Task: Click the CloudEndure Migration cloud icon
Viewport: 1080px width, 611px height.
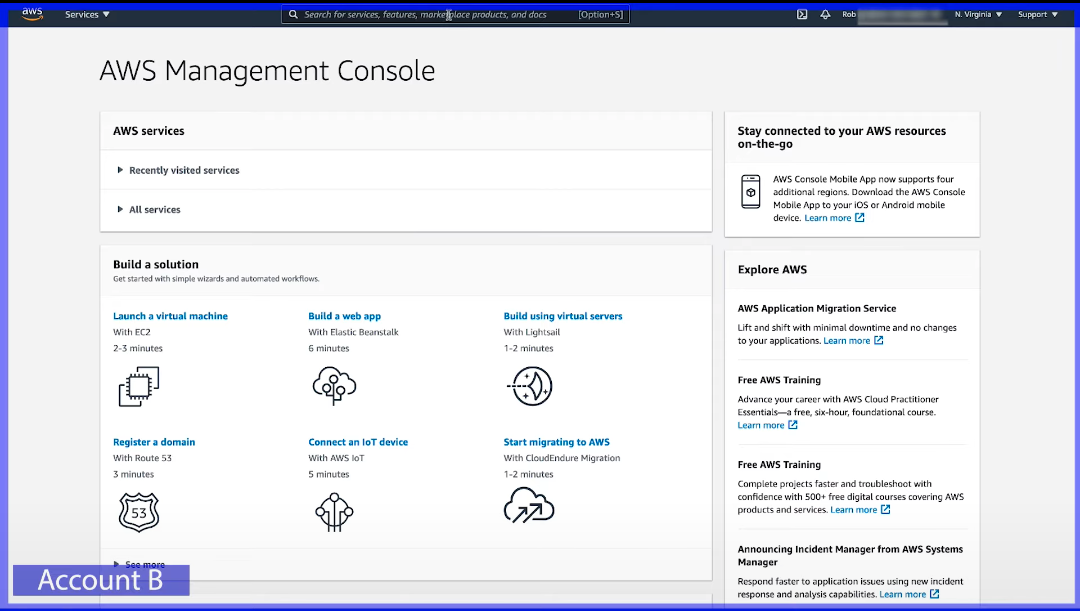Action: coord(529,506)
